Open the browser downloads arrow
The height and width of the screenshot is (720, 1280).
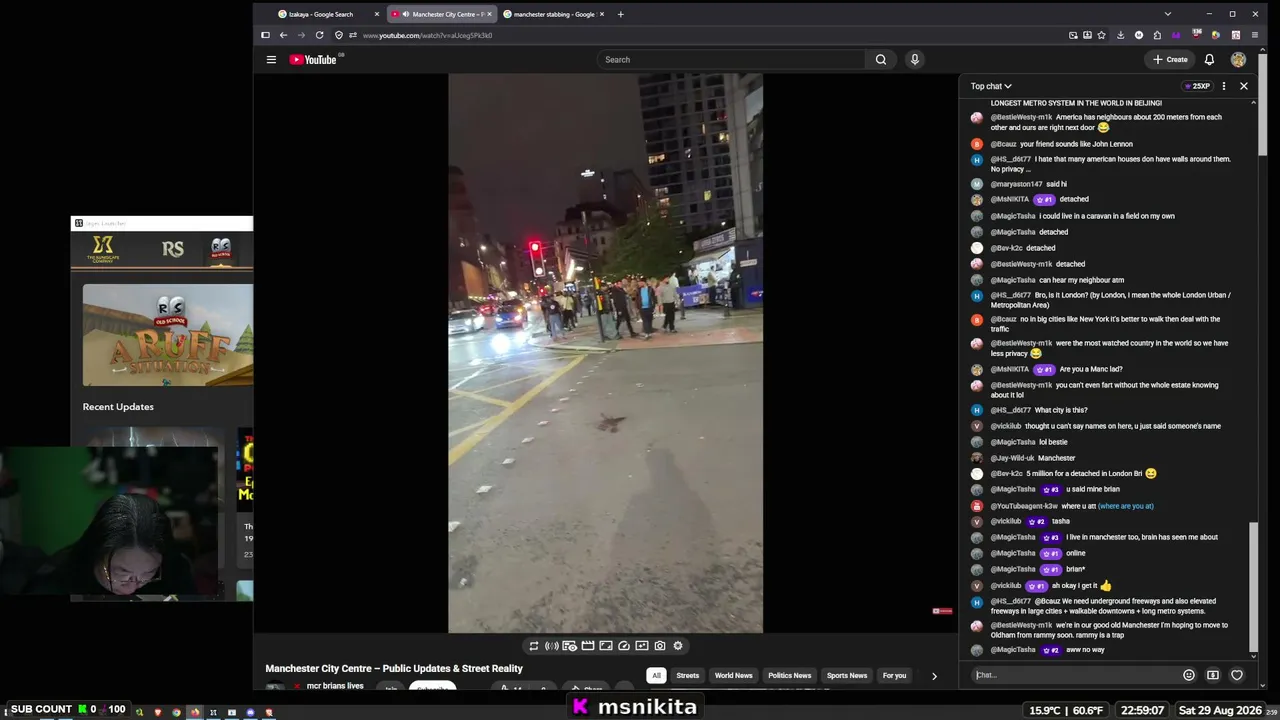pos(1120,35)
